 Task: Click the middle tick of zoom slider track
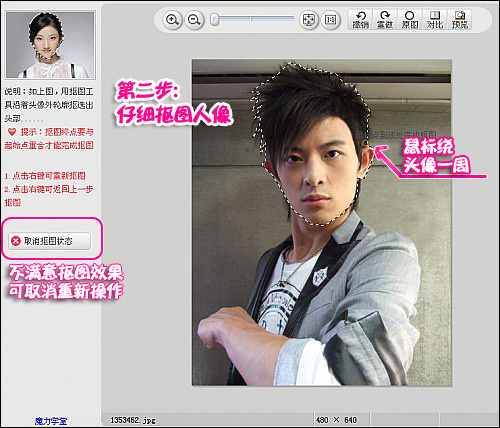tap(251, 19)
